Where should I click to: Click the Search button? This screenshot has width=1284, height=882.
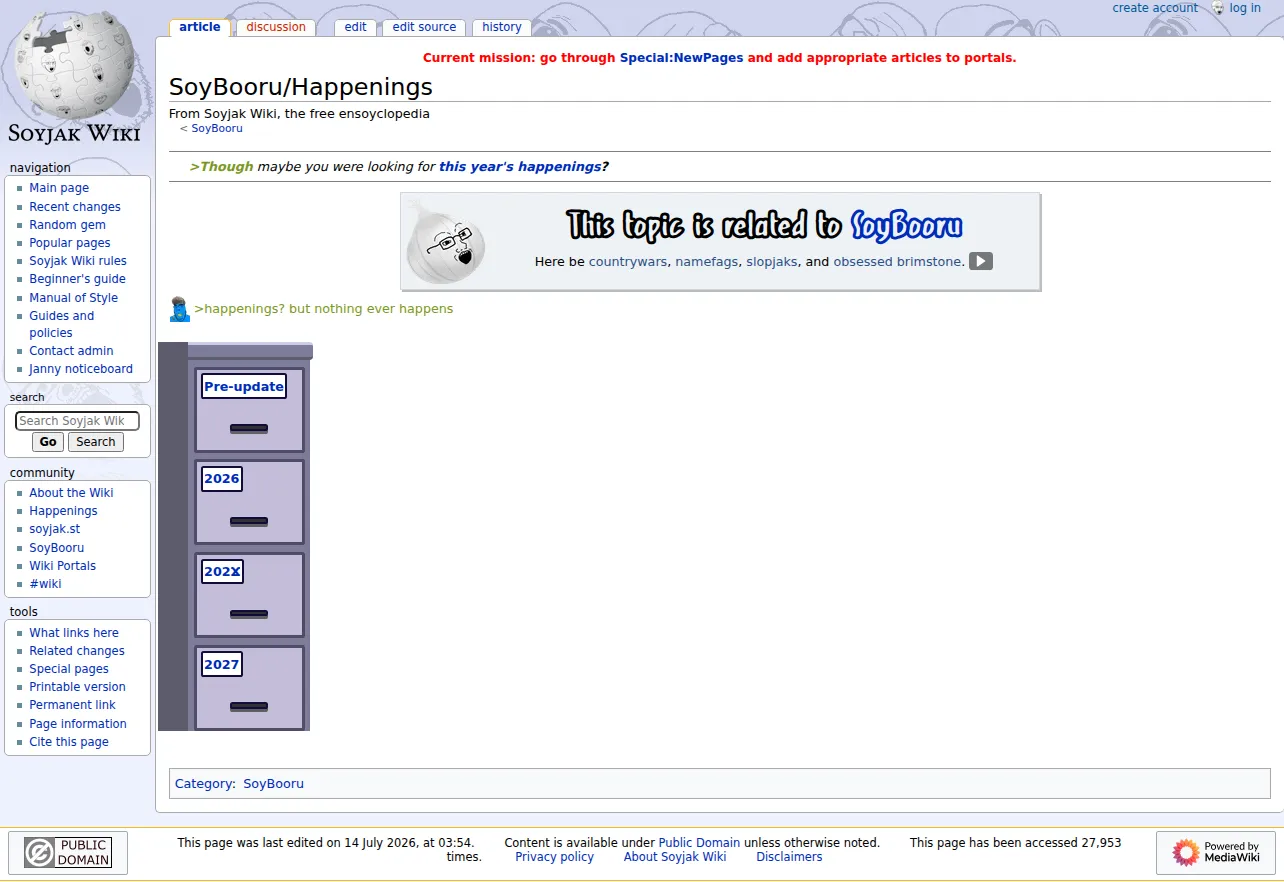[96, 442]
